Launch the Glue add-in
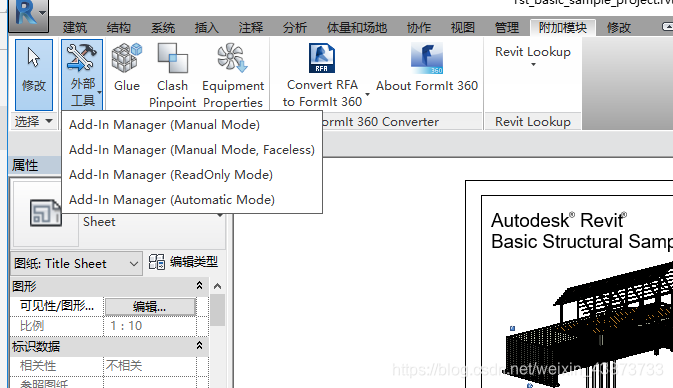The height and width of the screenshot is (388, 673). pyautogui.click(x=127, y=68)
